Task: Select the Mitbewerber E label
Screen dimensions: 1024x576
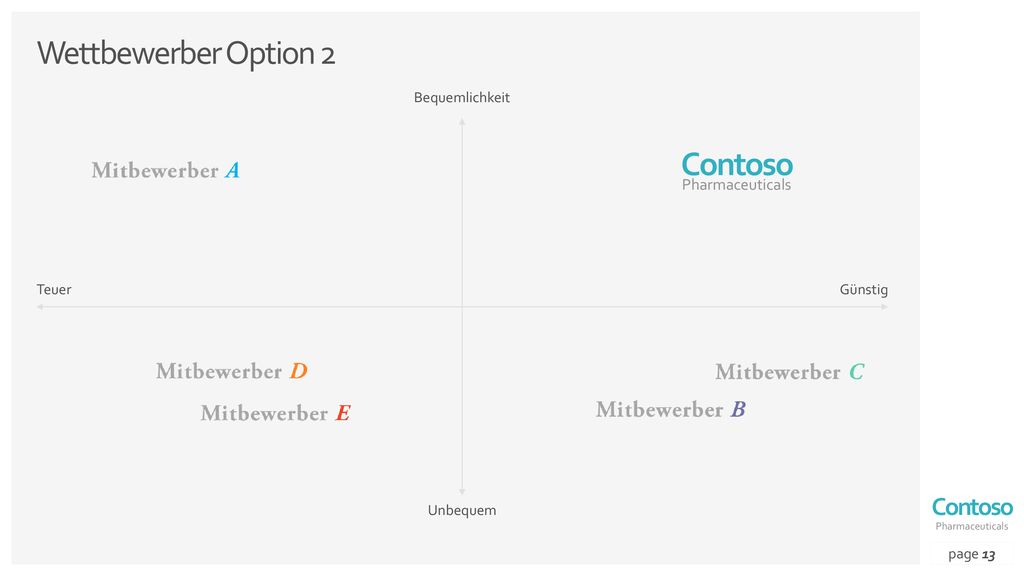Action: tap(276, 413)
